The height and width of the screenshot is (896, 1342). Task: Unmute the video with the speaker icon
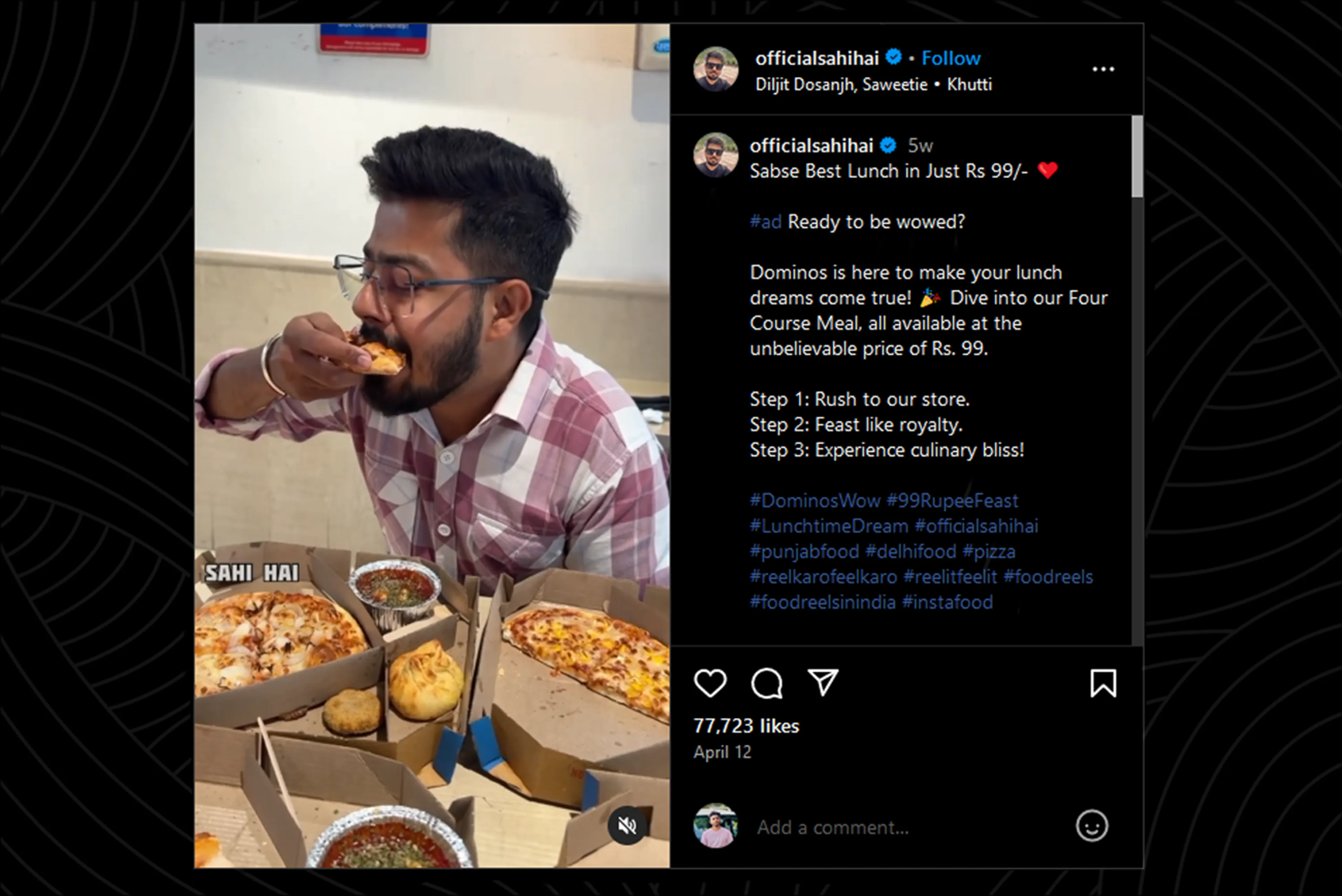627,825
